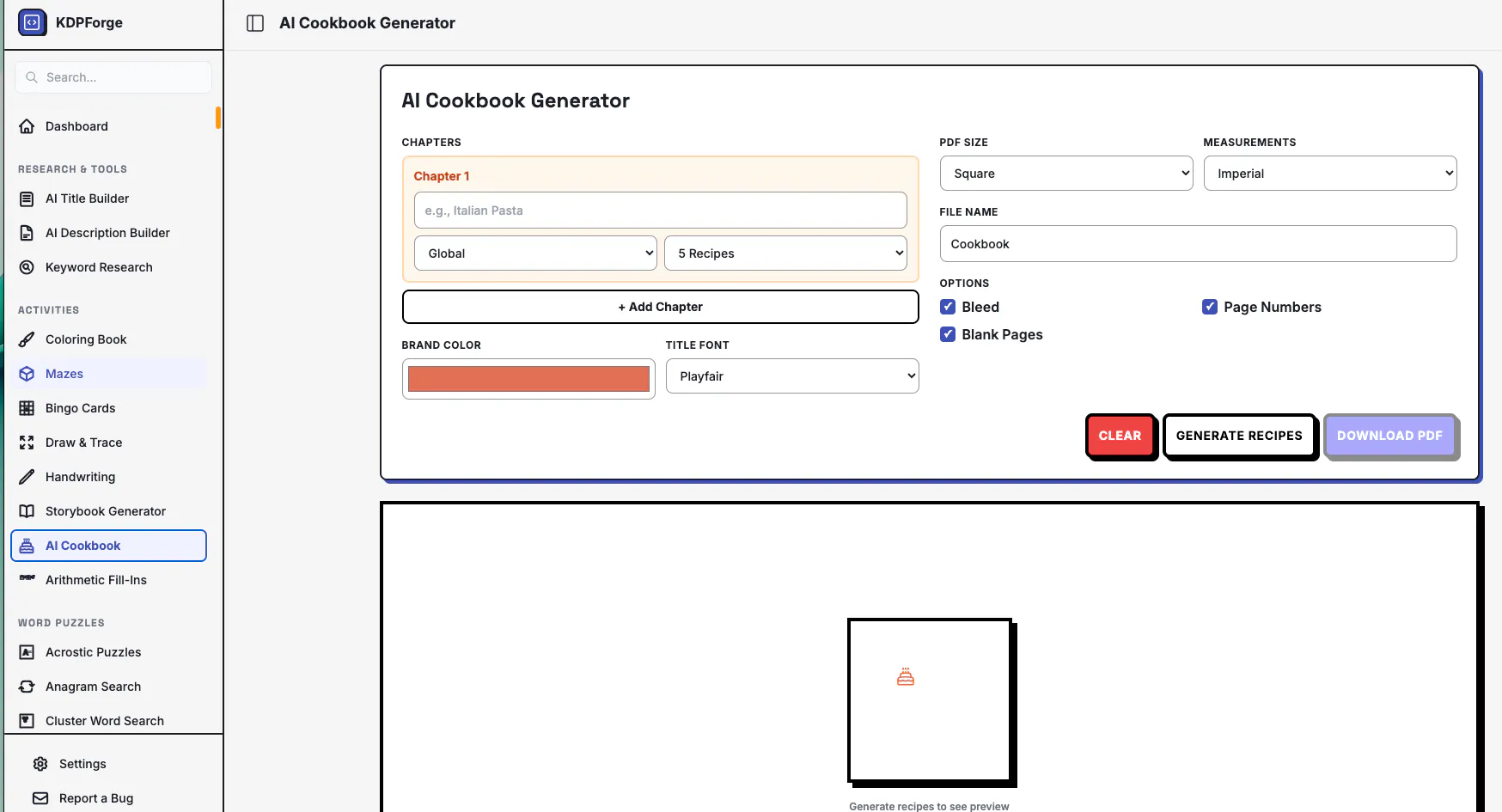Screen dimensions: 1502x812
Task: Click the blank preview page thumbnail
Action: (930, 700)
